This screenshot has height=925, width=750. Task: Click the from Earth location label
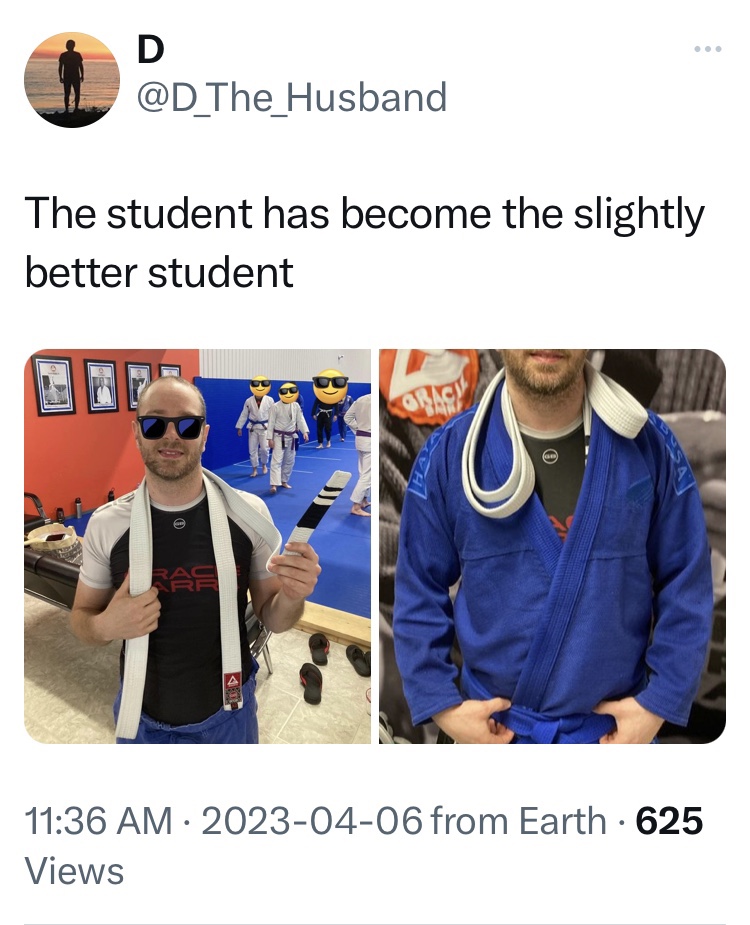519,821
